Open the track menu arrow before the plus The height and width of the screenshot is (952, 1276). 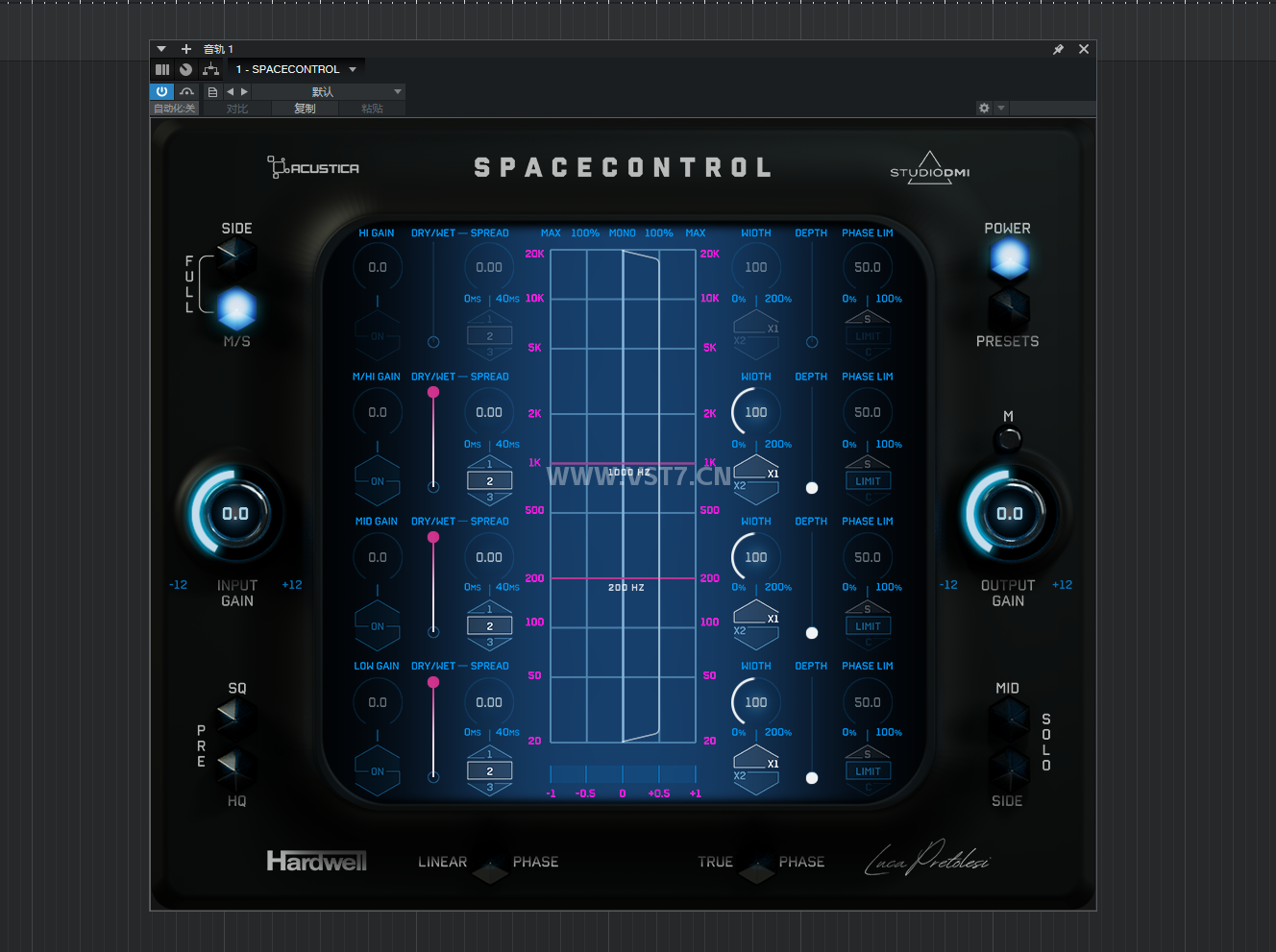pos(161,49)
